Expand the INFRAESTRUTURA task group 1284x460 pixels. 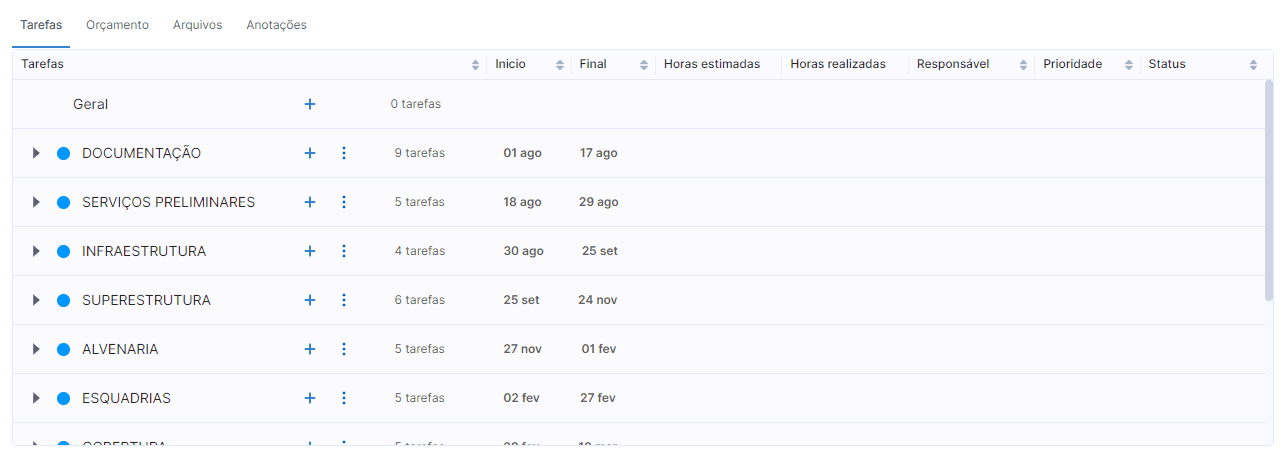[x=36, y=251]
